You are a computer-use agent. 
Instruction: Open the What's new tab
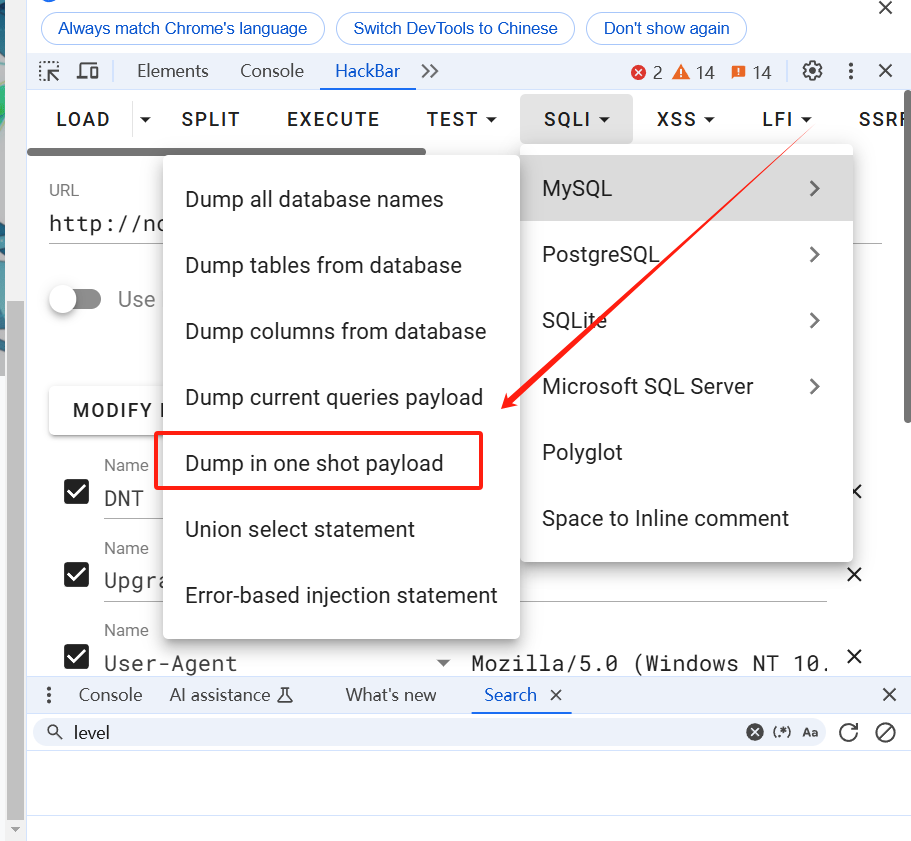[391, 695]
